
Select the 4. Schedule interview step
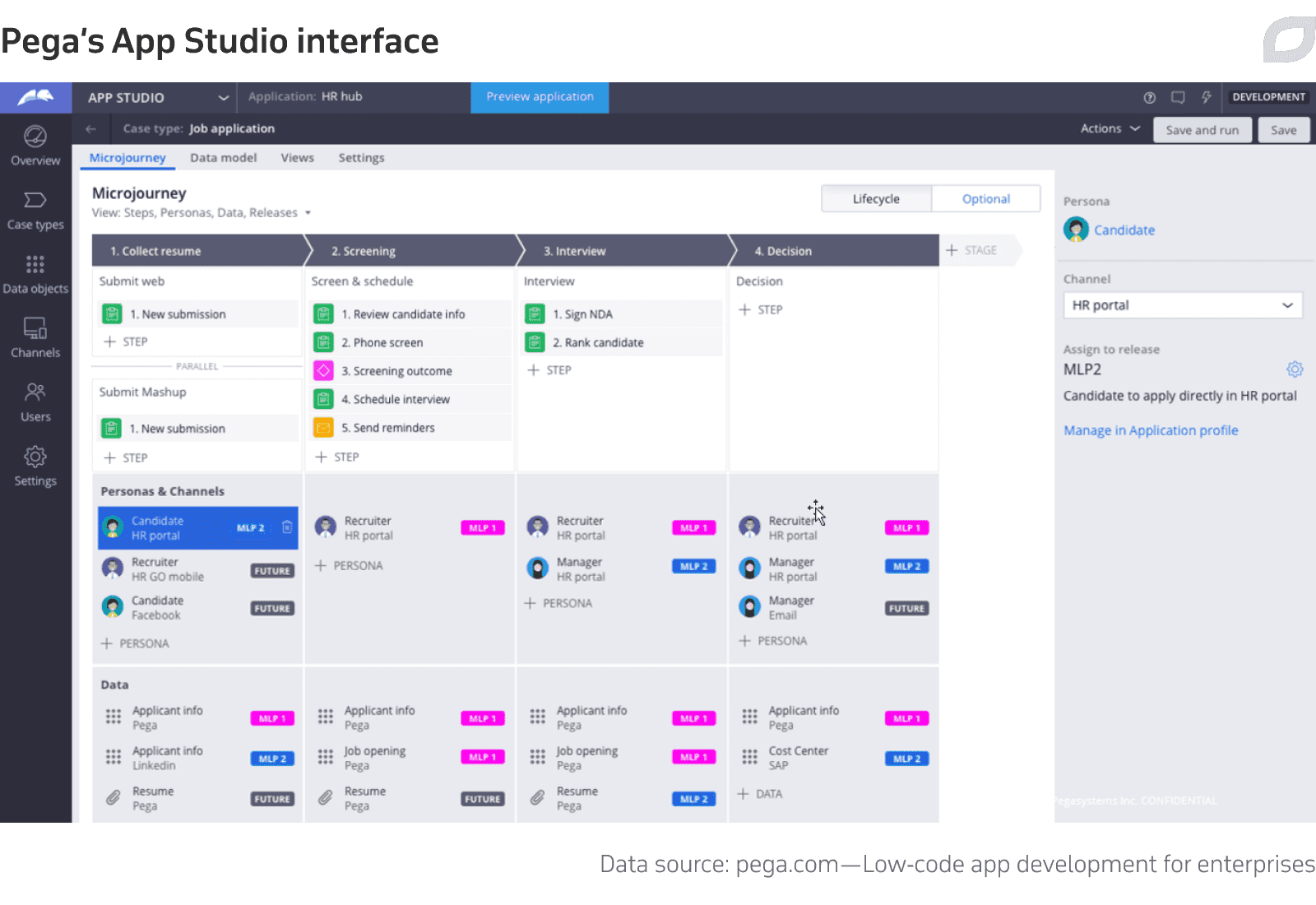(x=411, y=399)
